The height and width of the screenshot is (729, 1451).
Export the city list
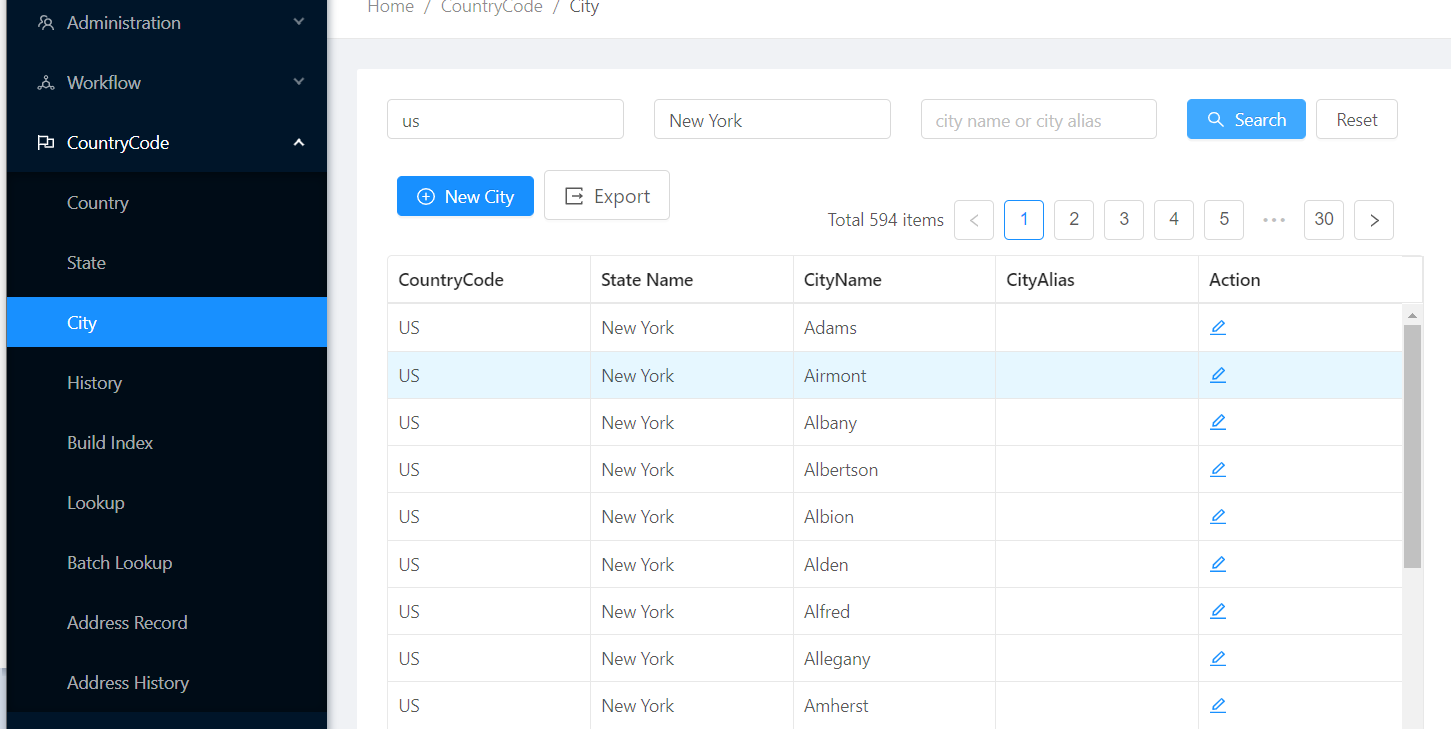coord(606,196)
